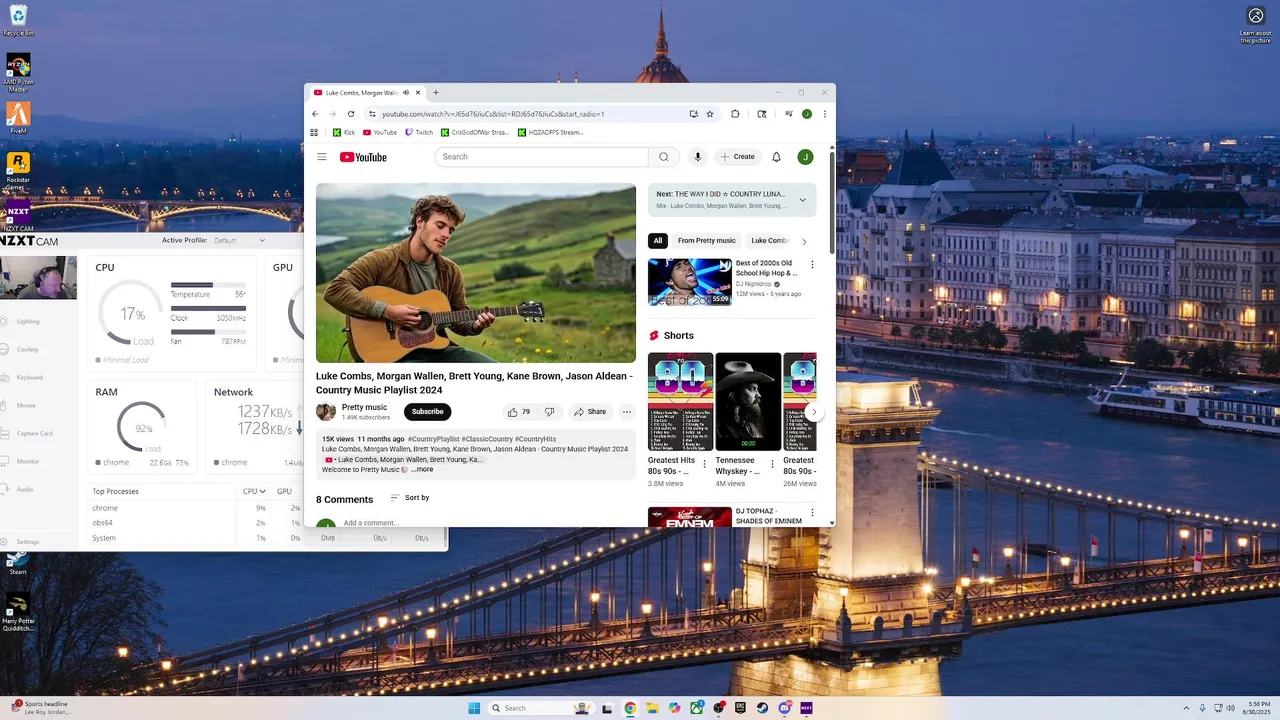This screenshot has height=720, width=1280.
Task: Open the Sort by comments dropdown
Action: [410, 498]
